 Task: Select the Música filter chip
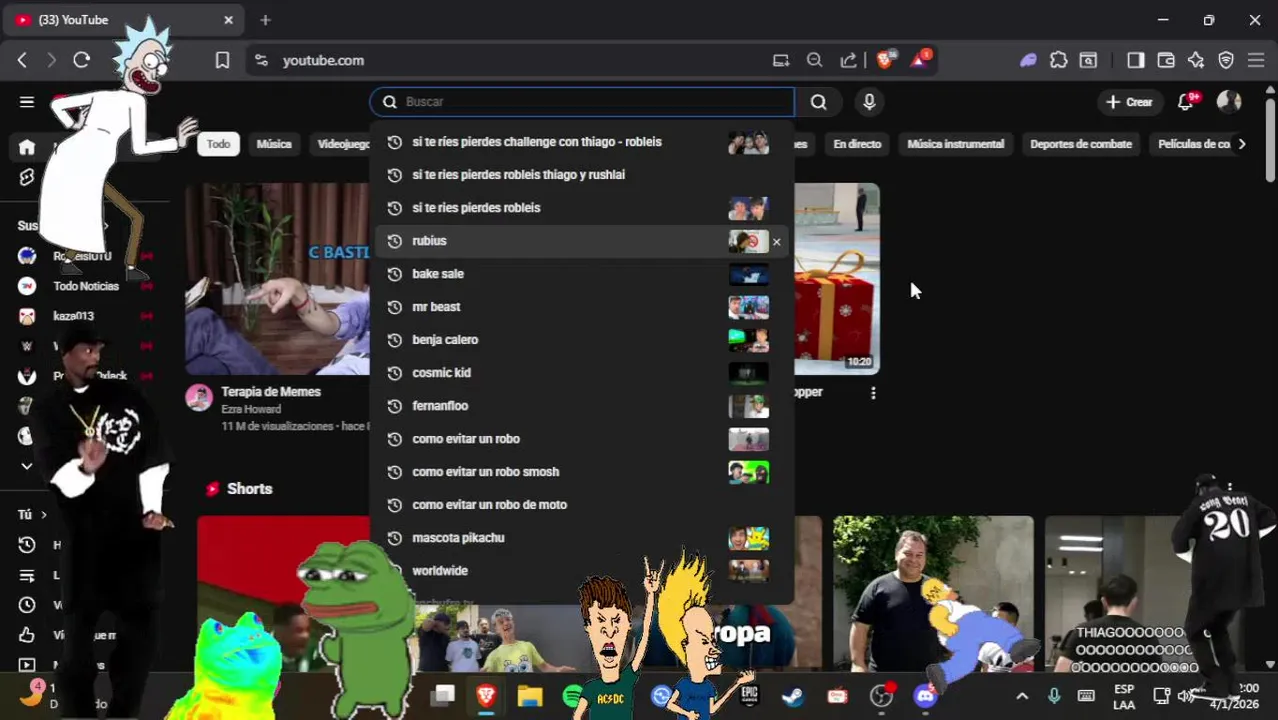point(274,144)
